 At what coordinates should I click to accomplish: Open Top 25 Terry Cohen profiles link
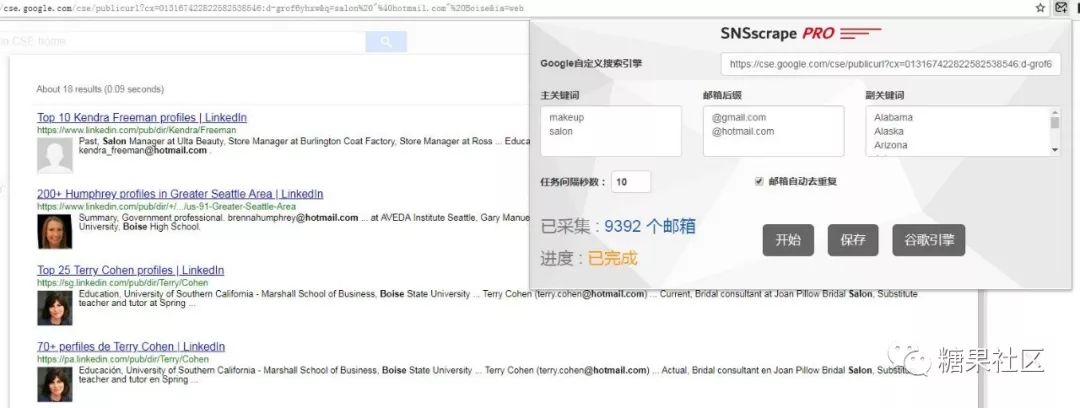[x=130, y=270]
